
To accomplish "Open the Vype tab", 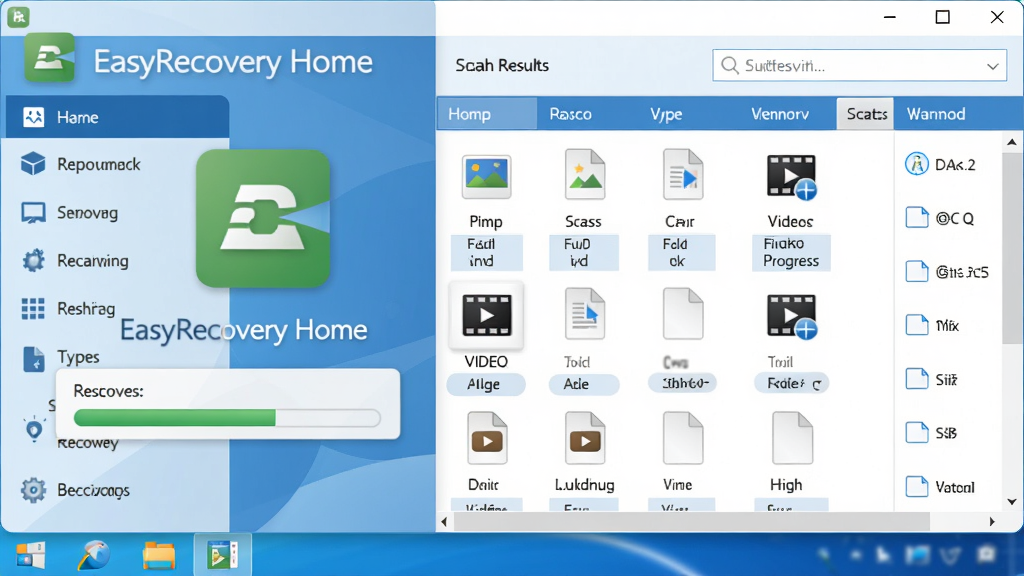I will [x=666, y=114].
